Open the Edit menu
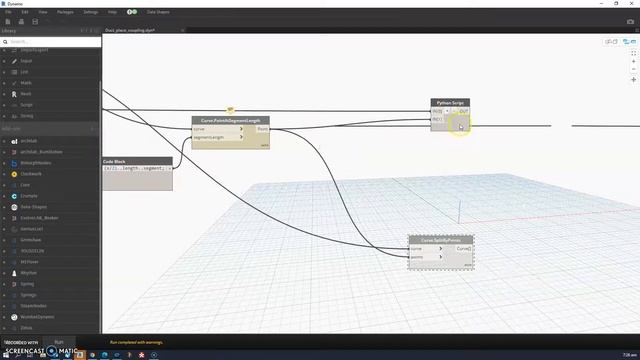The height and width of the screenshot is (360, 640). tap(25, 12)
